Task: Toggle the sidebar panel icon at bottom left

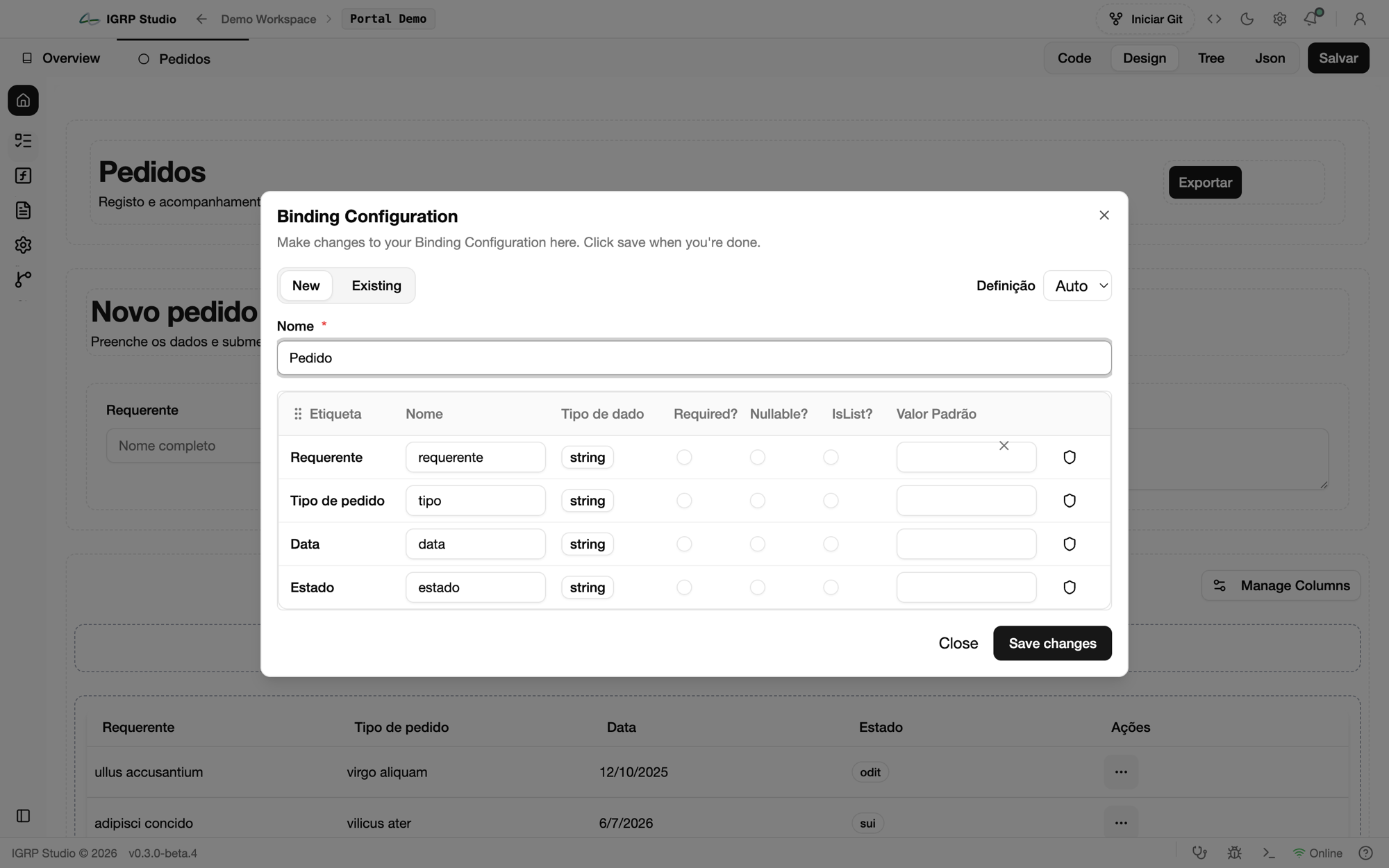Action: pos(23,816)
